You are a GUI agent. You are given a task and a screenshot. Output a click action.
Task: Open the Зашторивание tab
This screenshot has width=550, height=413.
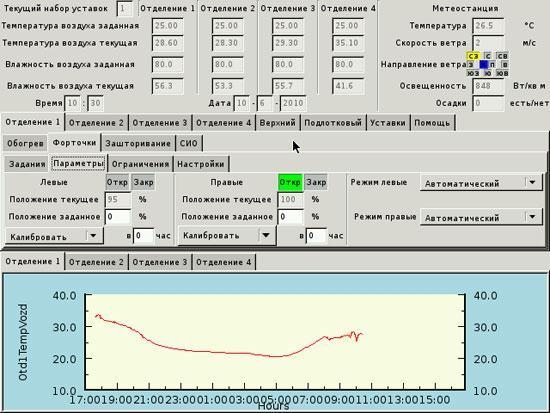tap(138, 144)
